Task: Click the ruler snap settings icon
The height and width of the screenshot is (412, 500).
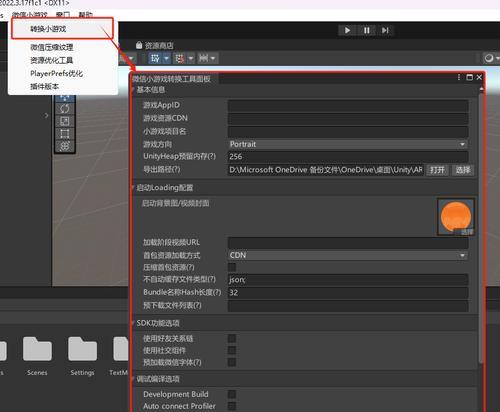Action: [203, 59]
